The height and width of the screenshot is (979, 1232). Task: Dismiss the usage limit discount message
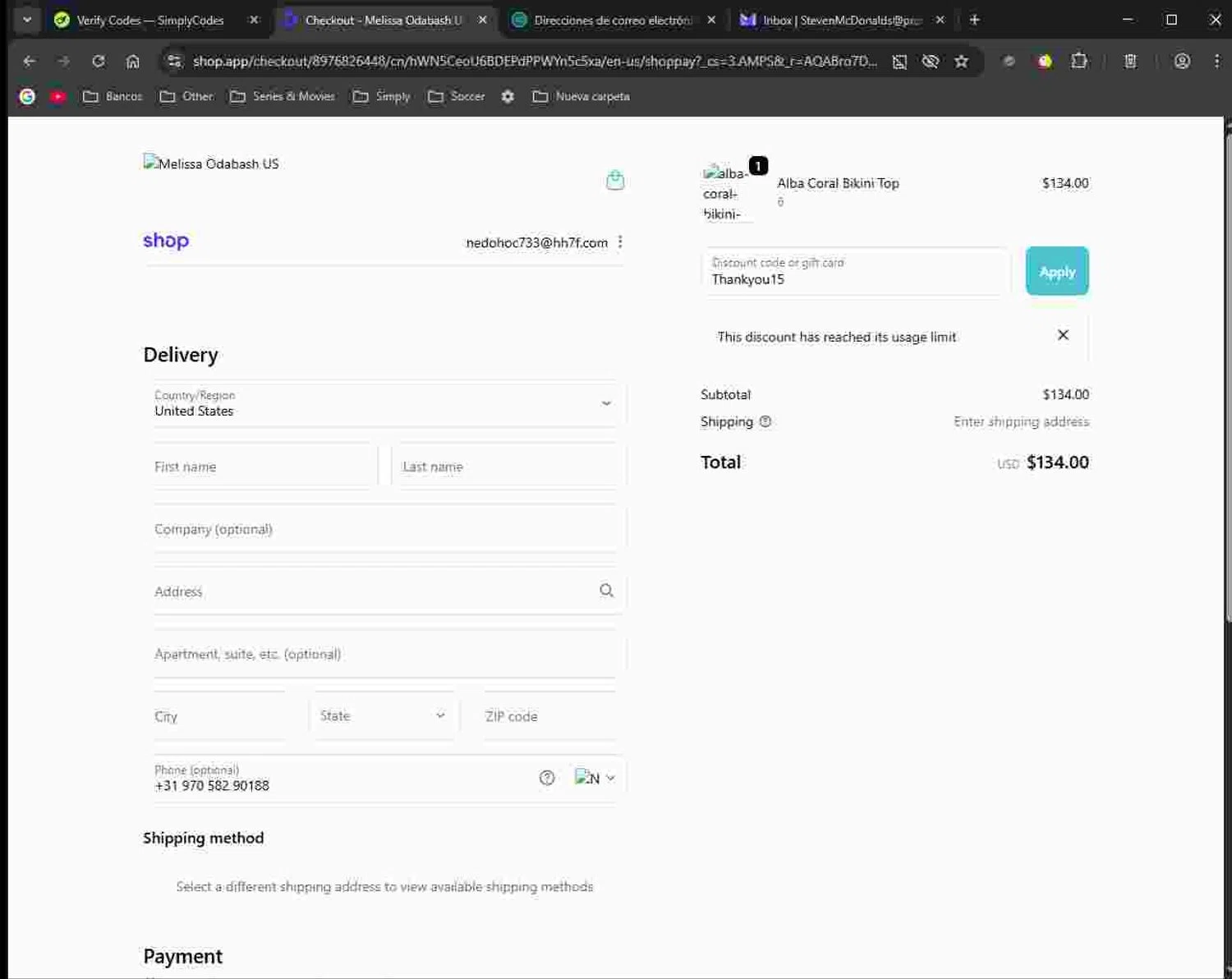point(1063,335)
